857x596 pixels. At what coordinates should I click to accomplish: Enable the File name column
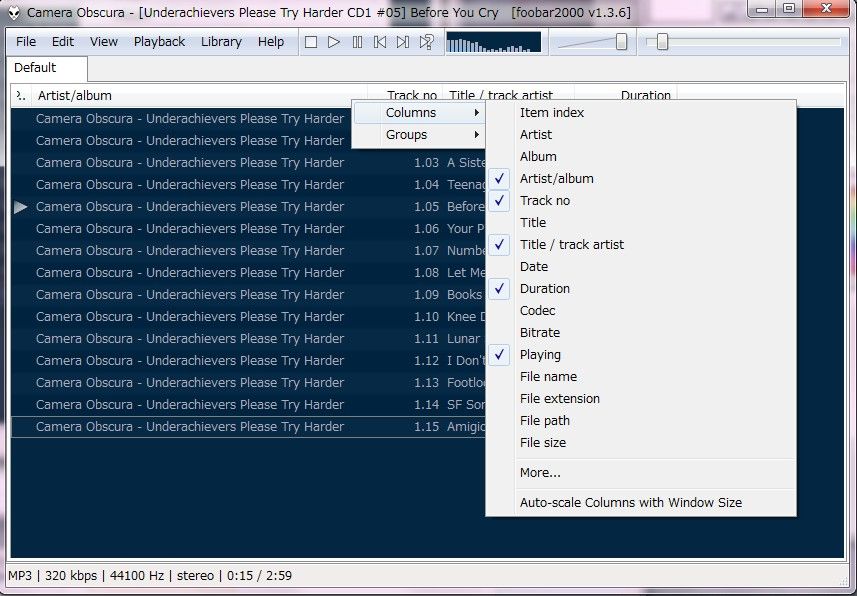coord(641,377)
